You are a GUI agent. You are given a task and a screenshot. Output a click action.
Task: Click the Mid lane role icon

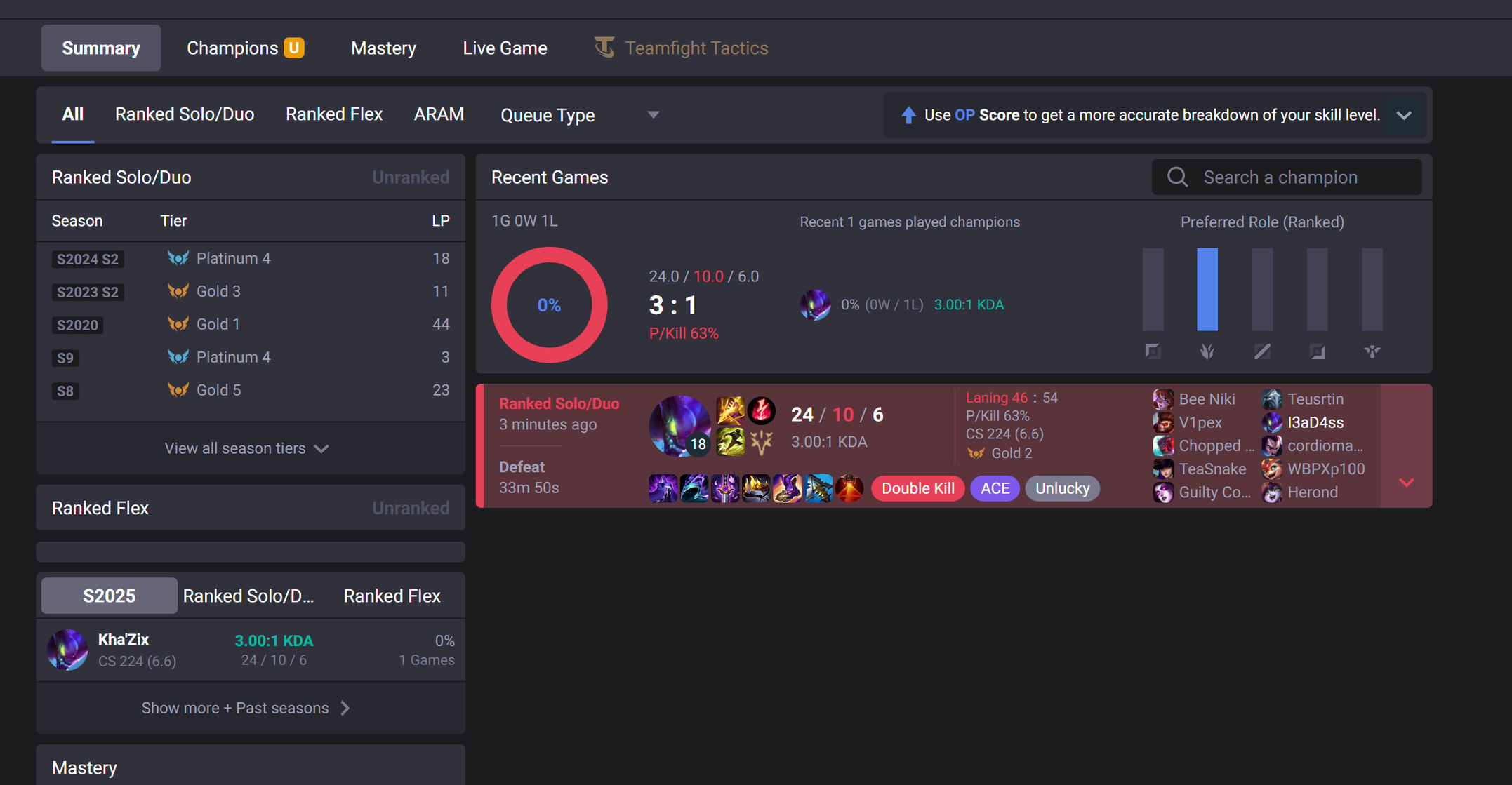(1262, 351)
